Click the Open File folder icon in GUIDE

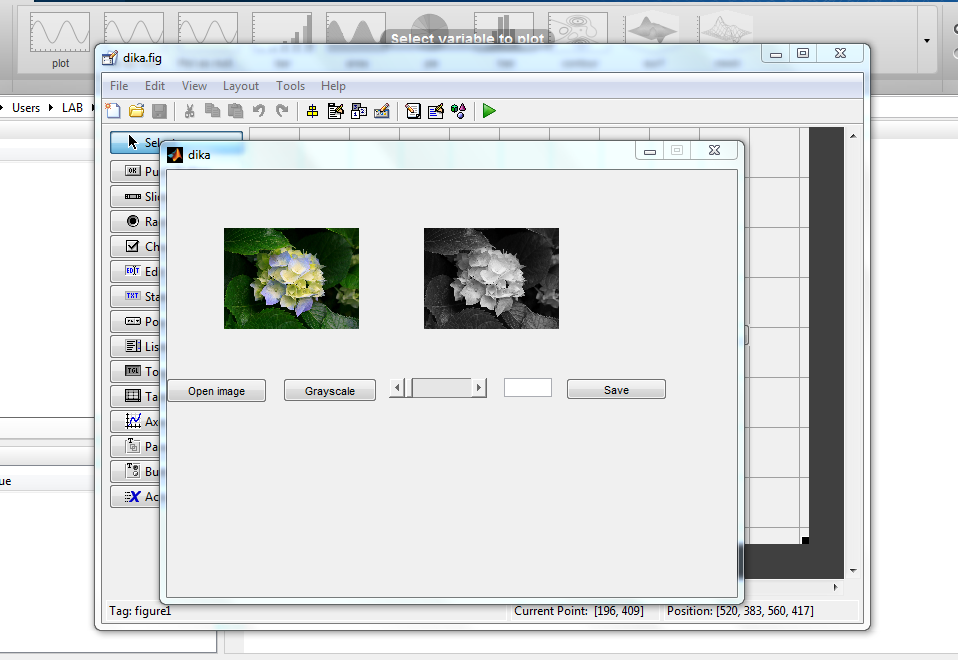[x=136, y=111]
